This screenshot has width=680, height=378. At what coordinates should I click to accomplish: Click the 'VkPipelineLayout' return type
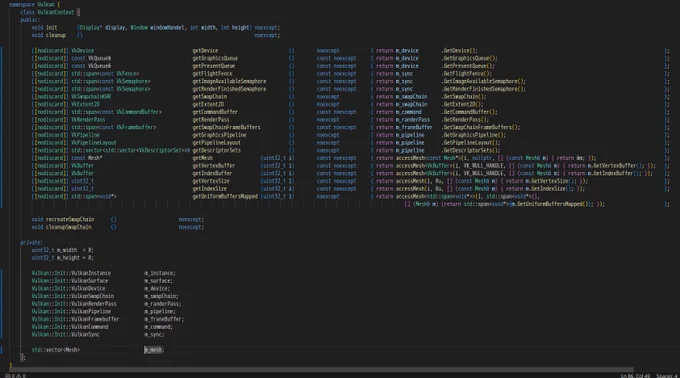click(94, 143)
